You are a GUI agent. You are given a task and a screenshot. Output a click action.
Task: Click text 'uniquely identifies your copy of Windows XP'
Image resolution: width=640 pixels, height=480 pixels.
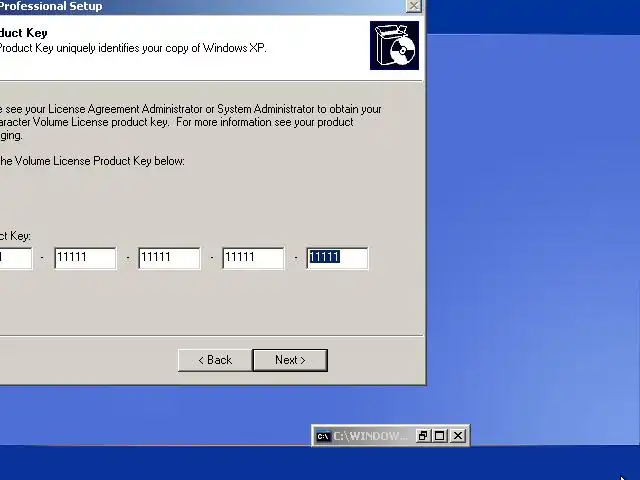tap(162, 48)
